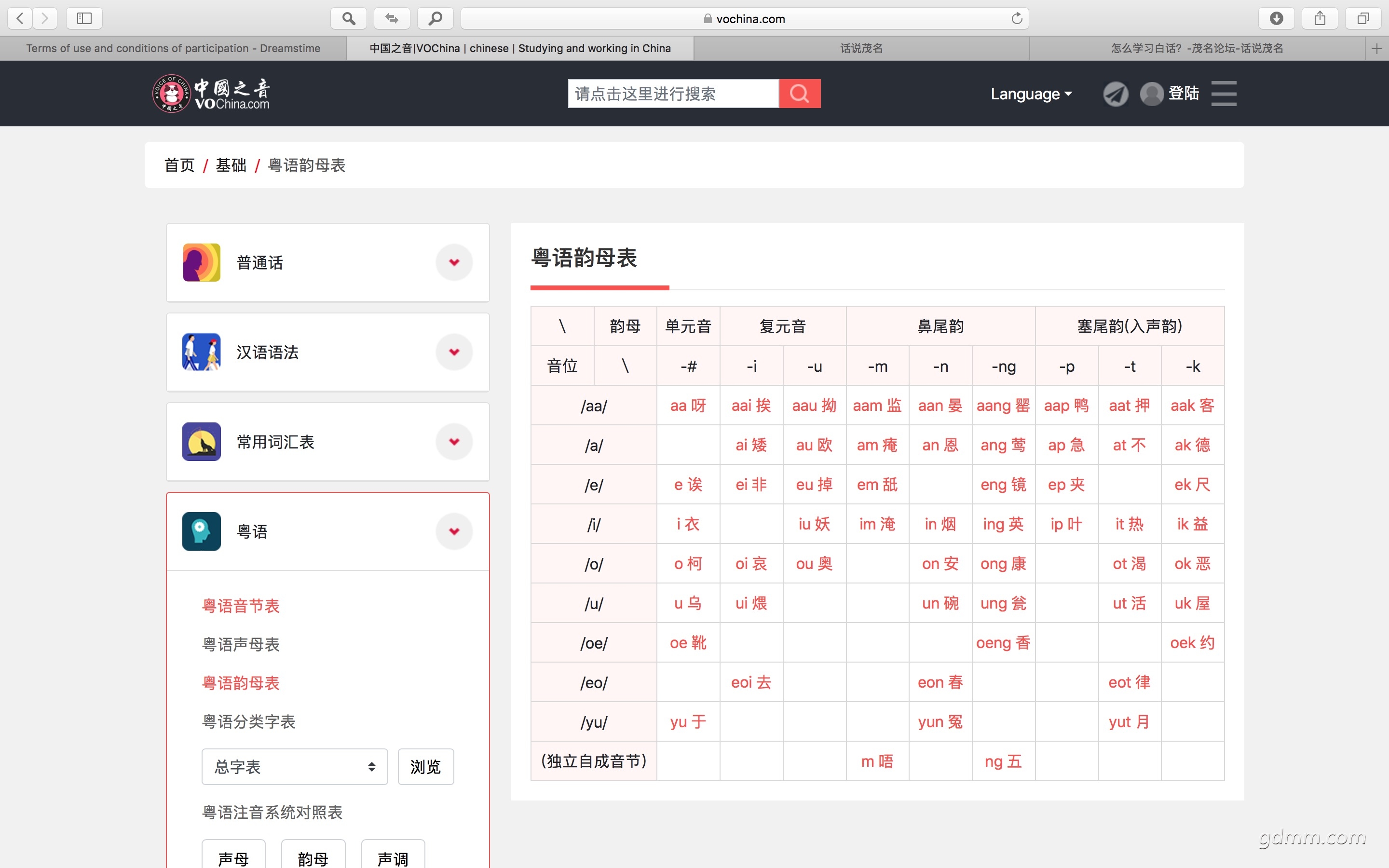Screen dimensions: 1389x868
Task: Open the 总字表 select box
Action: 295,766
